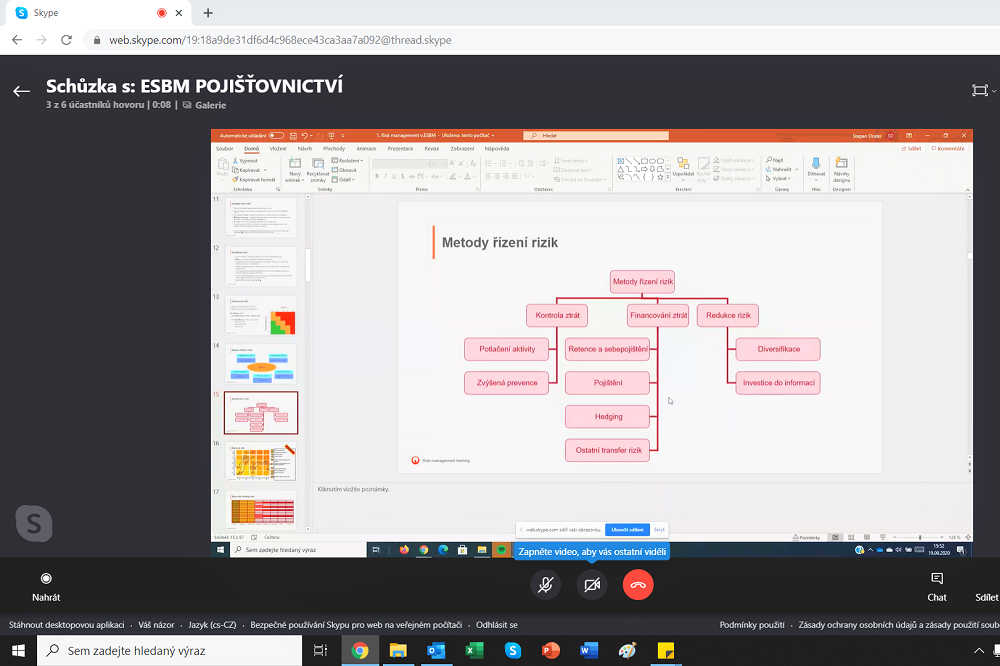The width and height of the screenshot is (1000, 666).
Task: Open the Undo history dropdown arrow
Action: click(311, 136)
